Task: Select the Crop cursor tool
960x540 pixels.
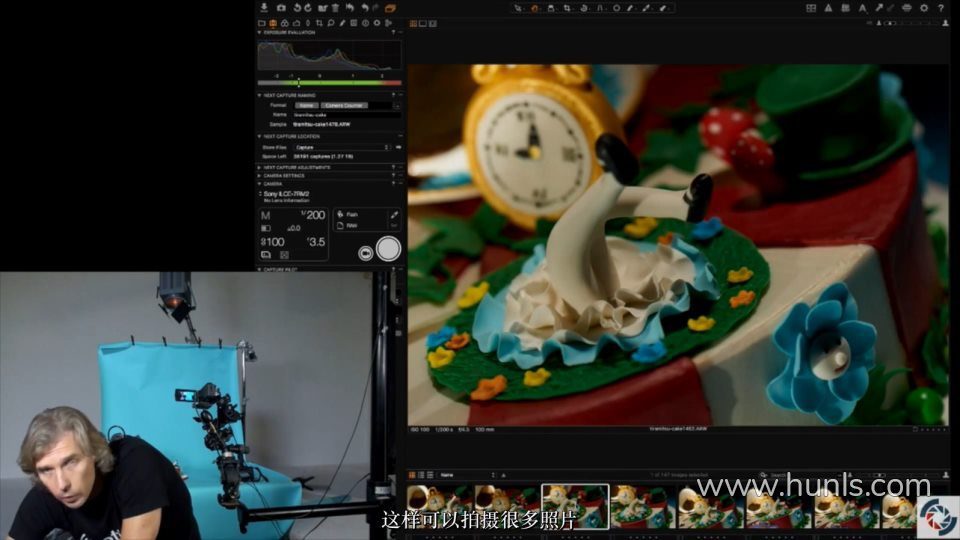Action: [567, 8]
